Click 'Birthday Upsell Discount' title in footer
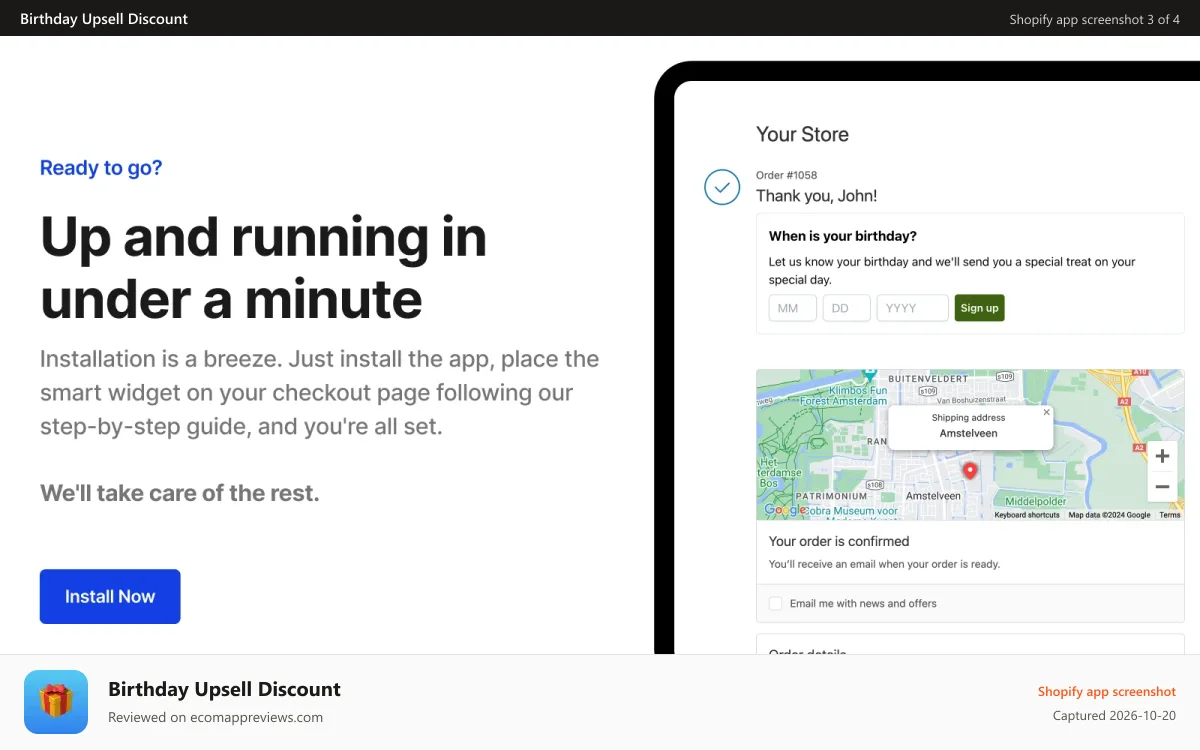 [224, 689]
